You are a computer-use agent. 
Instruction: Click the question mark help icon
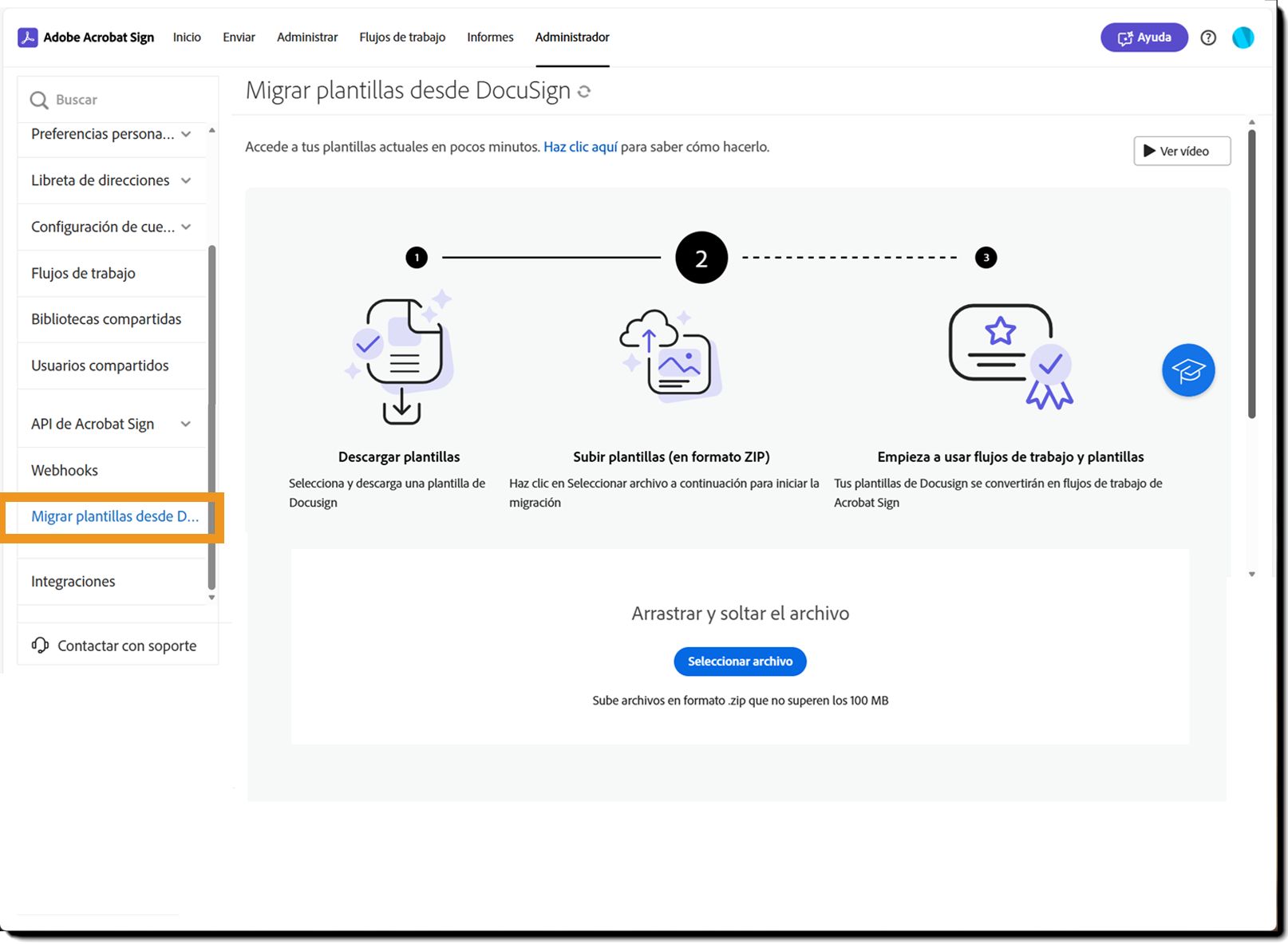coord(1208,38)
